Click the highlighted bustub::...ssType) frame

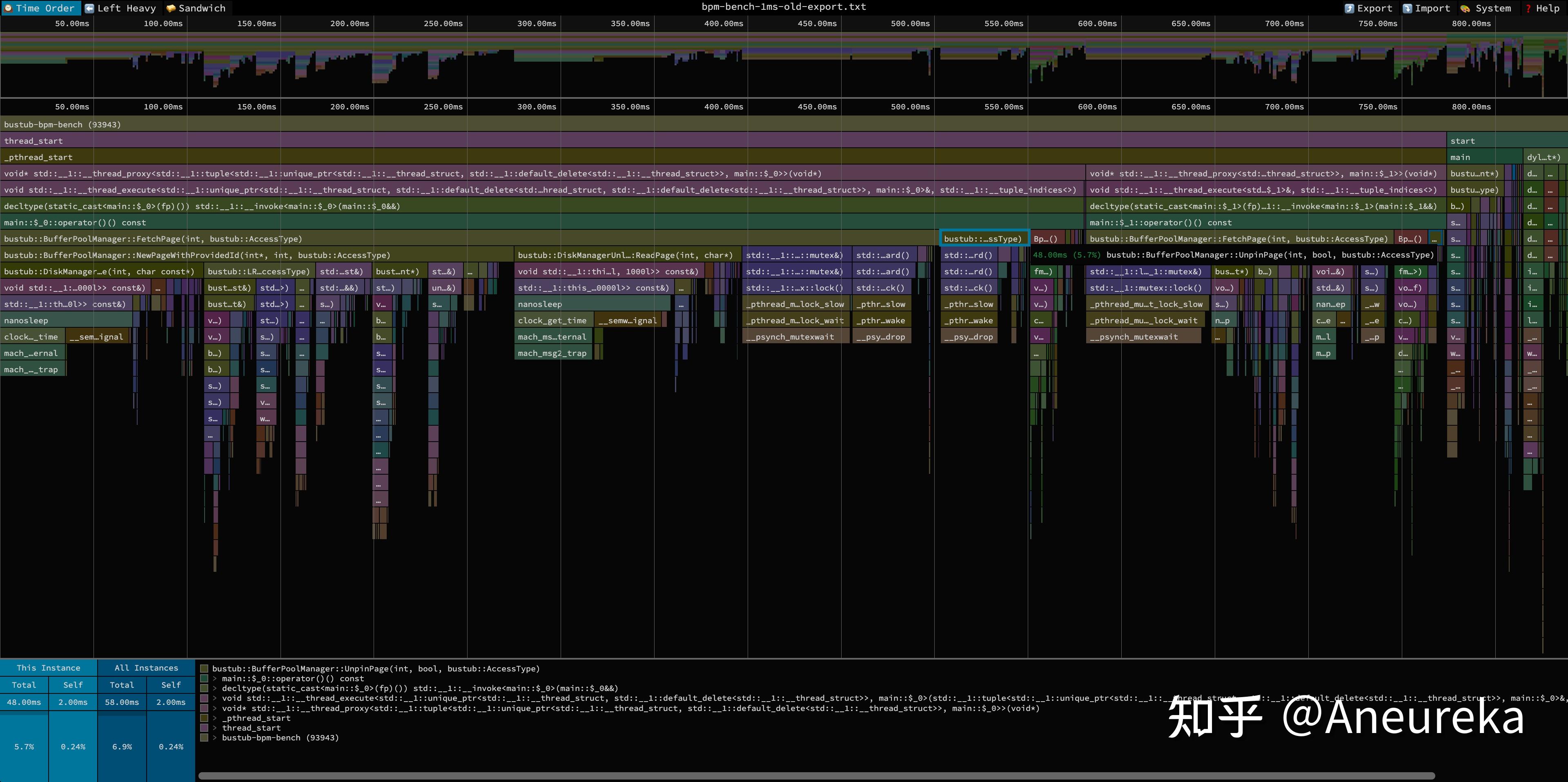984,238
